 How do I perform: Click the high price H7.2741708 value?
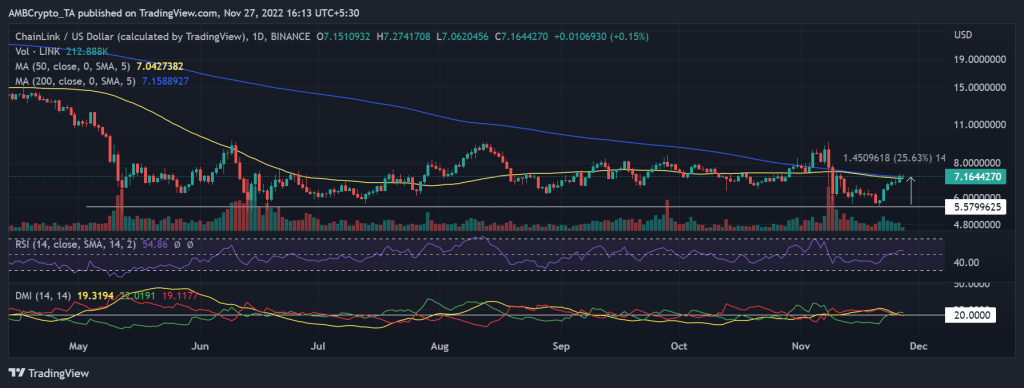pyautogui.click(x=405, y=37)
